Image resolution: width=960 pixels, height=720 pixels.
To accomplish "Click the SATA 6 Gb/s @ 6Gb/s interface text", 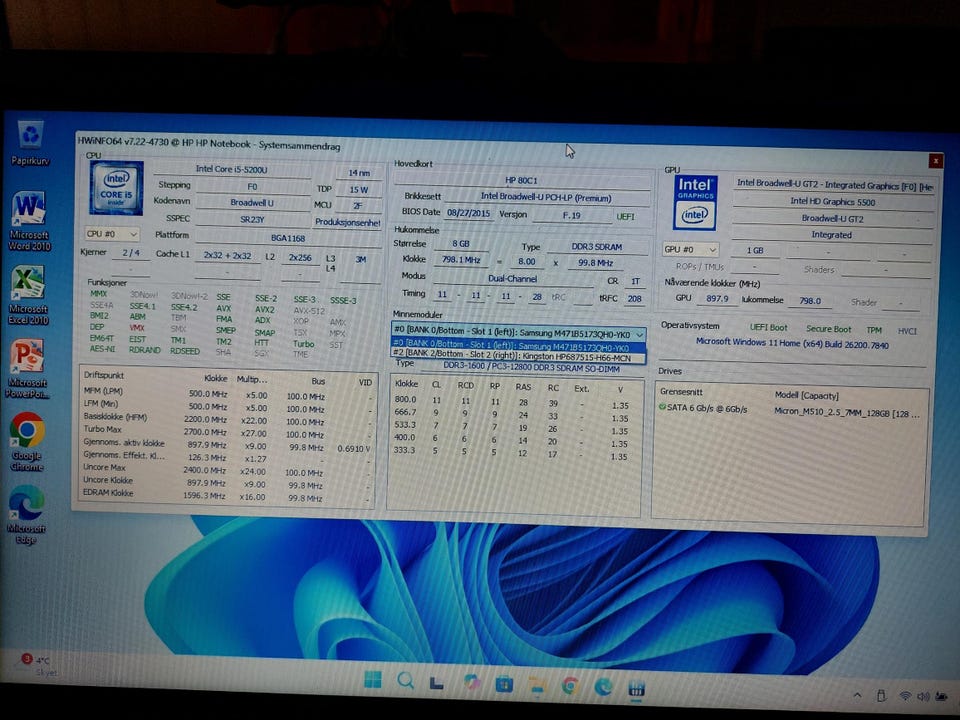I will point(707,408).
